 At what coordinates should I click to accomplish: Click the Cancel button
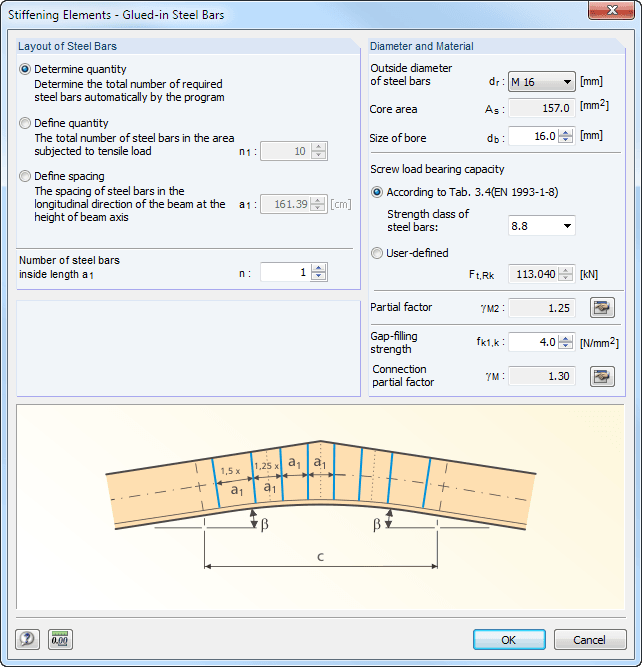(x=590, y=639)
